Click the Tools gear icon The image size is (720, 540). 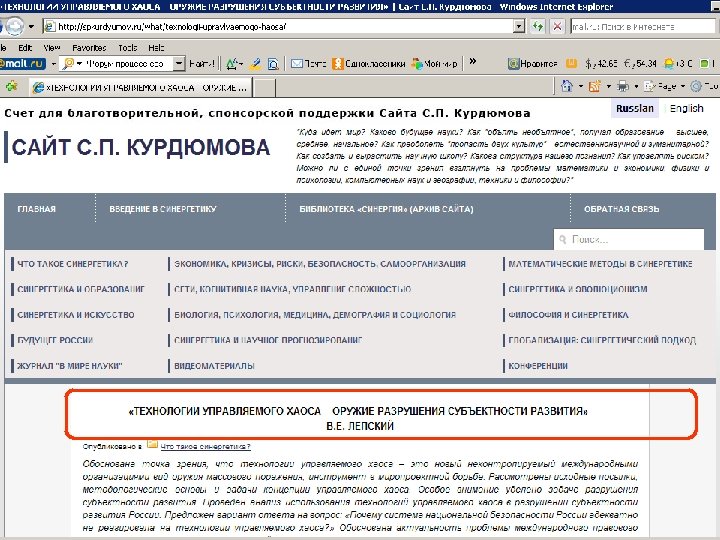696,86
